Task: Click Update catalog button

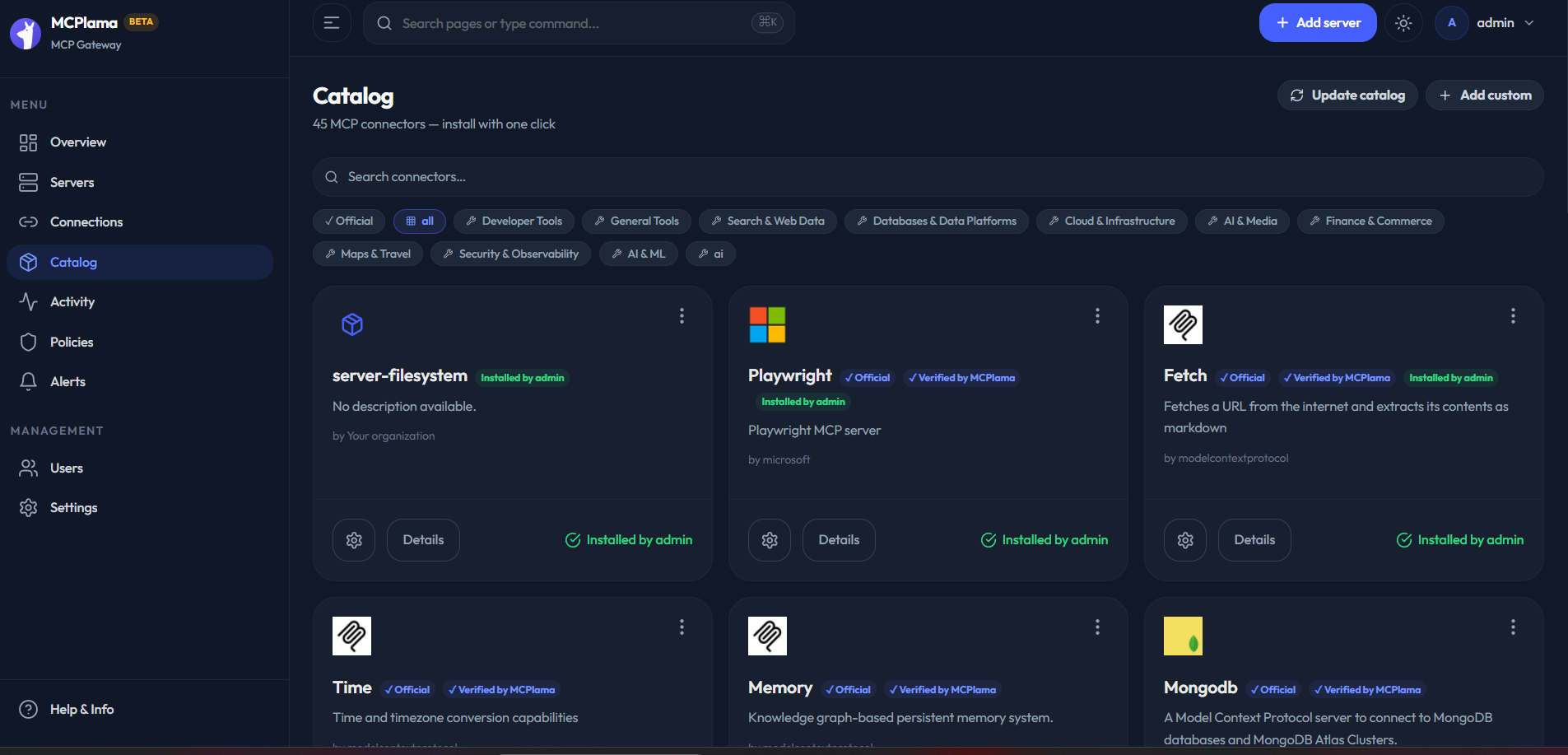Action: click(1347, 96)
